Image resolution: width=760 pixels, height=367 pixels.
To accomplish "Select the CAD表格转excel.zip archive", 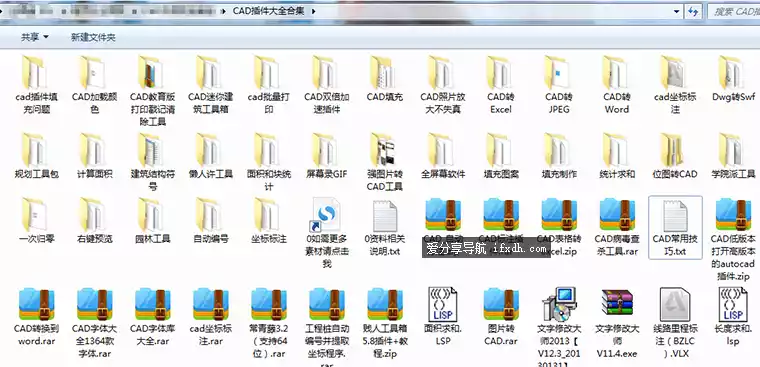I will pos(559,227).
